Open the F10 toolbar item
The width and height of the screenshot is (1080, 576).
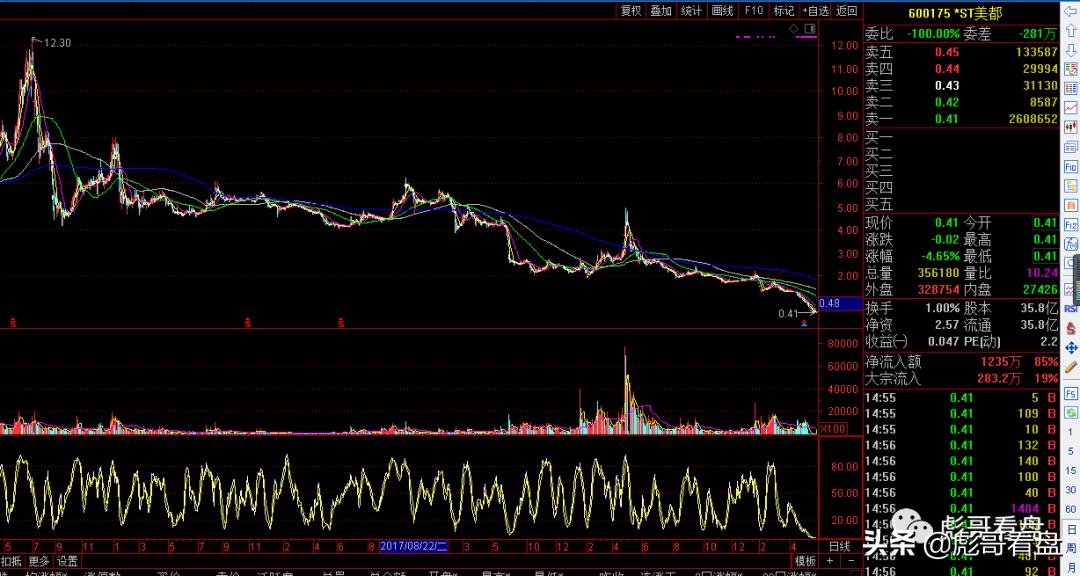coord(754,10)
